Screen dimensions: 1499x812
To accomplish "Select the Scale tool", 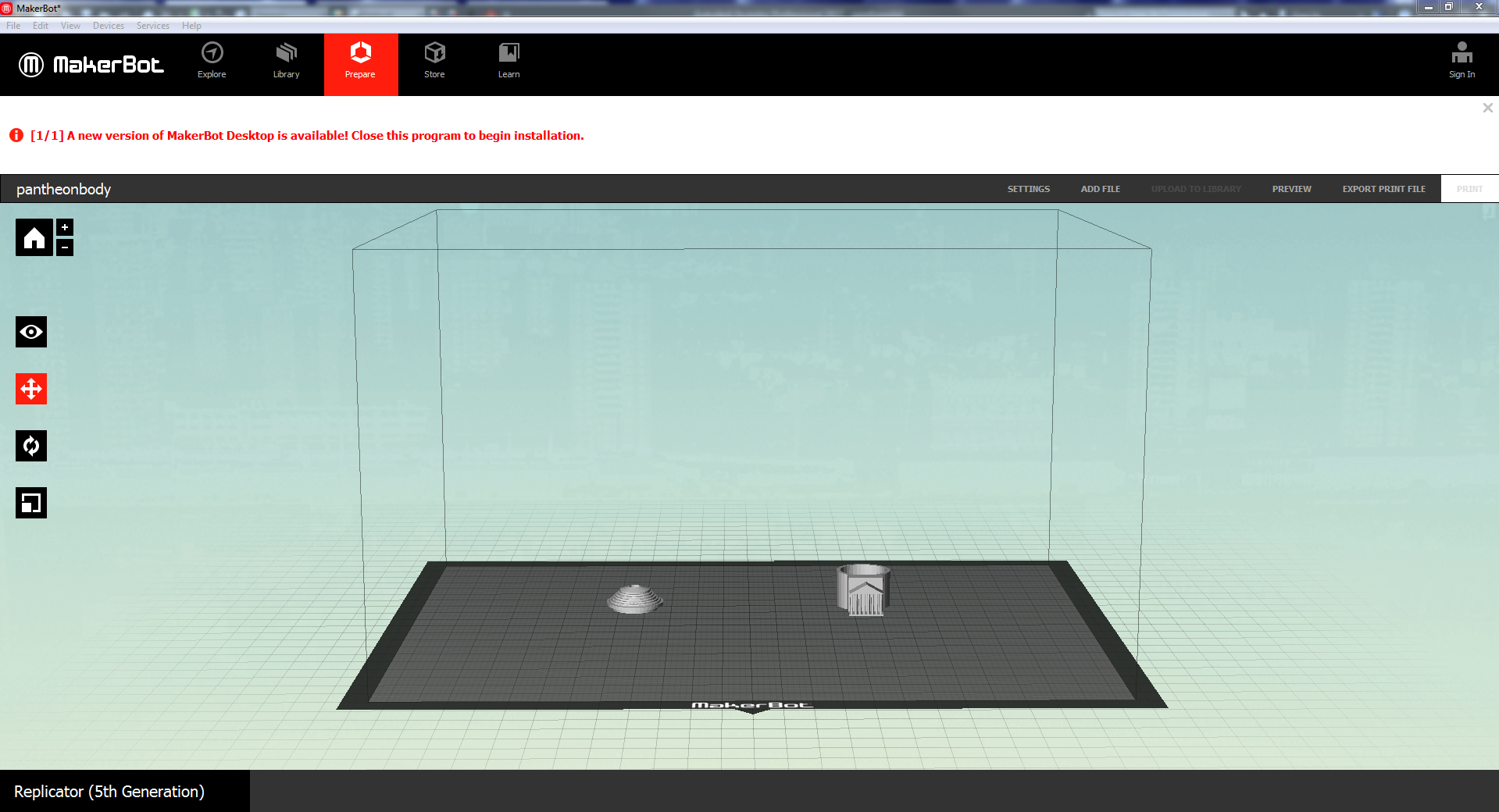I will point(31,503).
